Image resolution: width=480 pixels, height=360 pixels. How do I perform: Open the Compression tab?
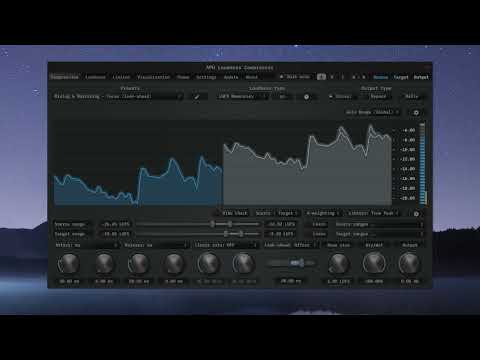click(65, 77)
